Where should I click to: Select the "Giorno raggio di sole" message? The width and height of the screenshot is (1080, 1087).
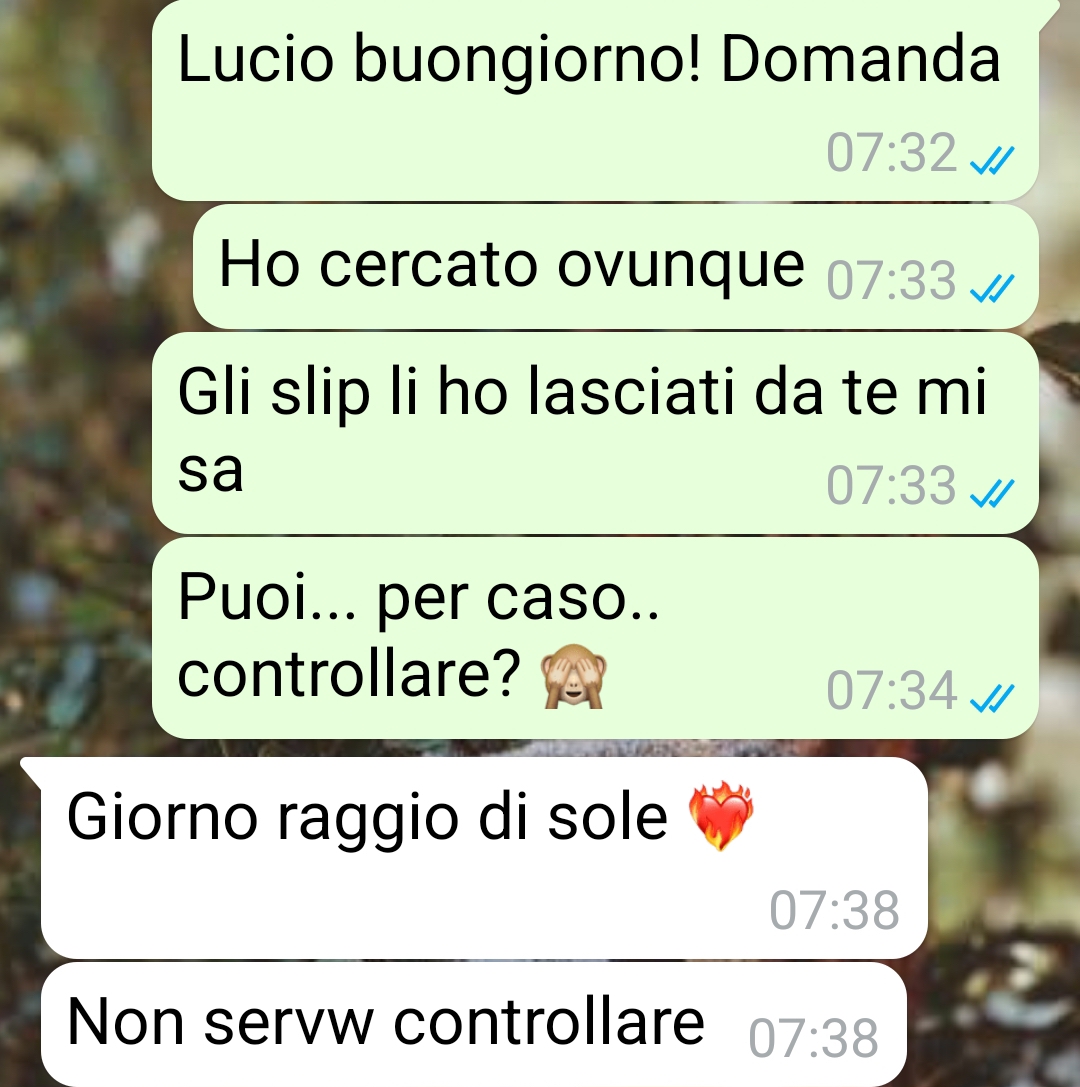[484, 858]
